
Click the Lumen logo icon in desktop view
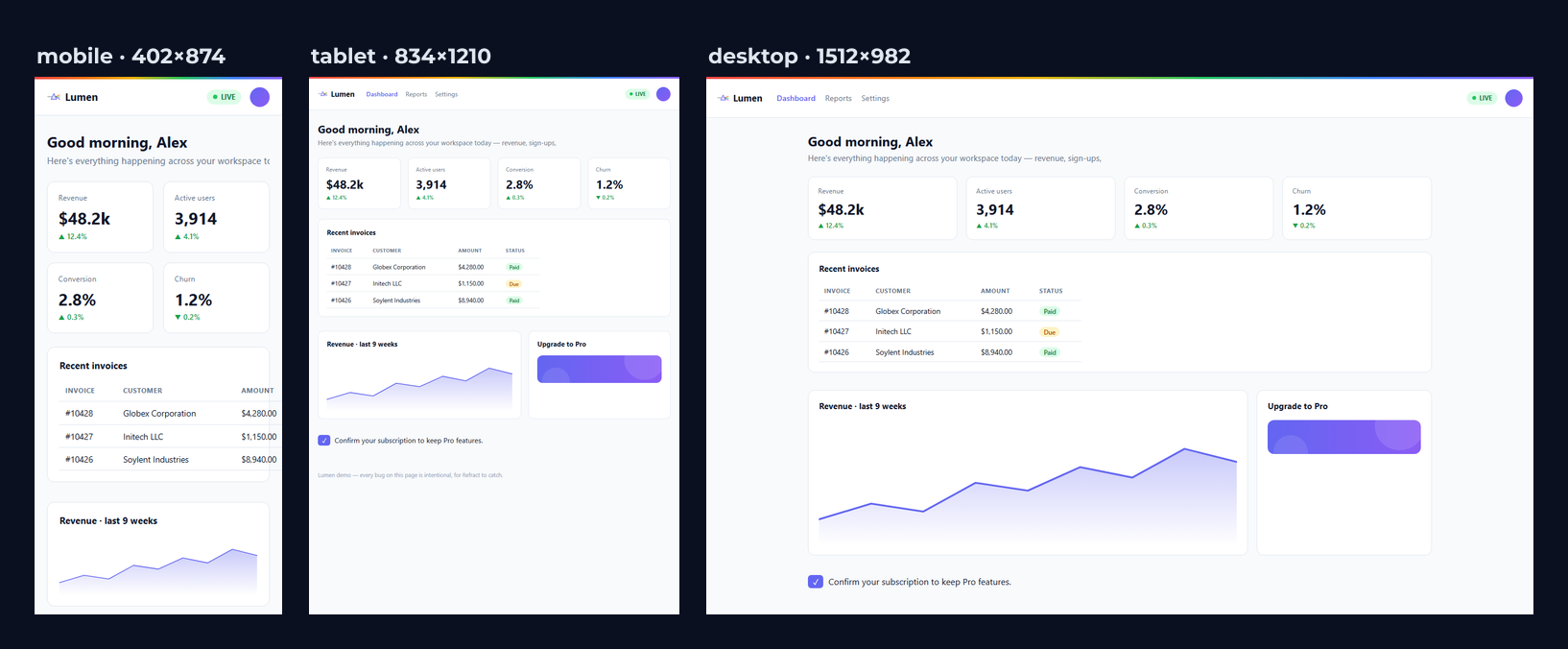725,98
